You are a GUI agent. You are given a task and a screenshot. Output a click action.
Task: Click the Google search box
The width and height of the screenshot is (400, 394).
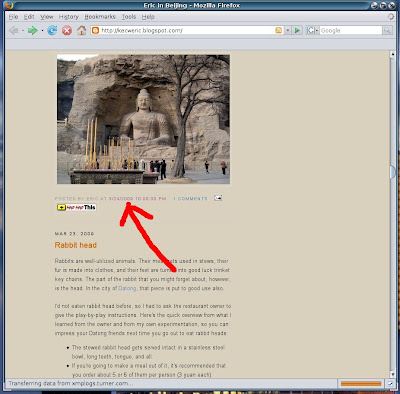pyautogui.click(x=351, y=31)
